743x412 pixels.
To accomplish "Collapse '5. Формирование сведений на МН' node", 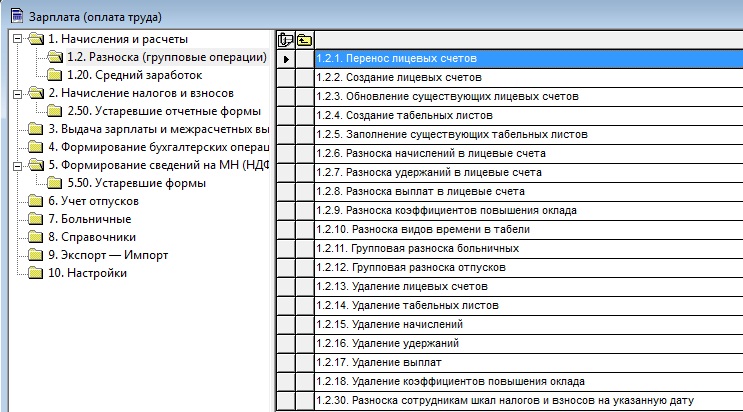I will (x=20, y=165).
